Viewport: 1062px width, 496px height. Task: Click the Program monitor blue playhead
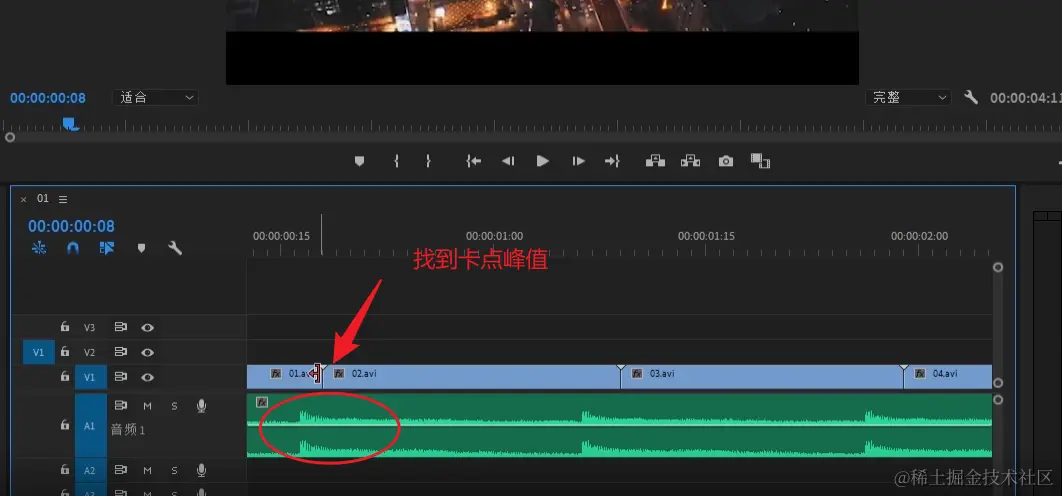point(70,124)
